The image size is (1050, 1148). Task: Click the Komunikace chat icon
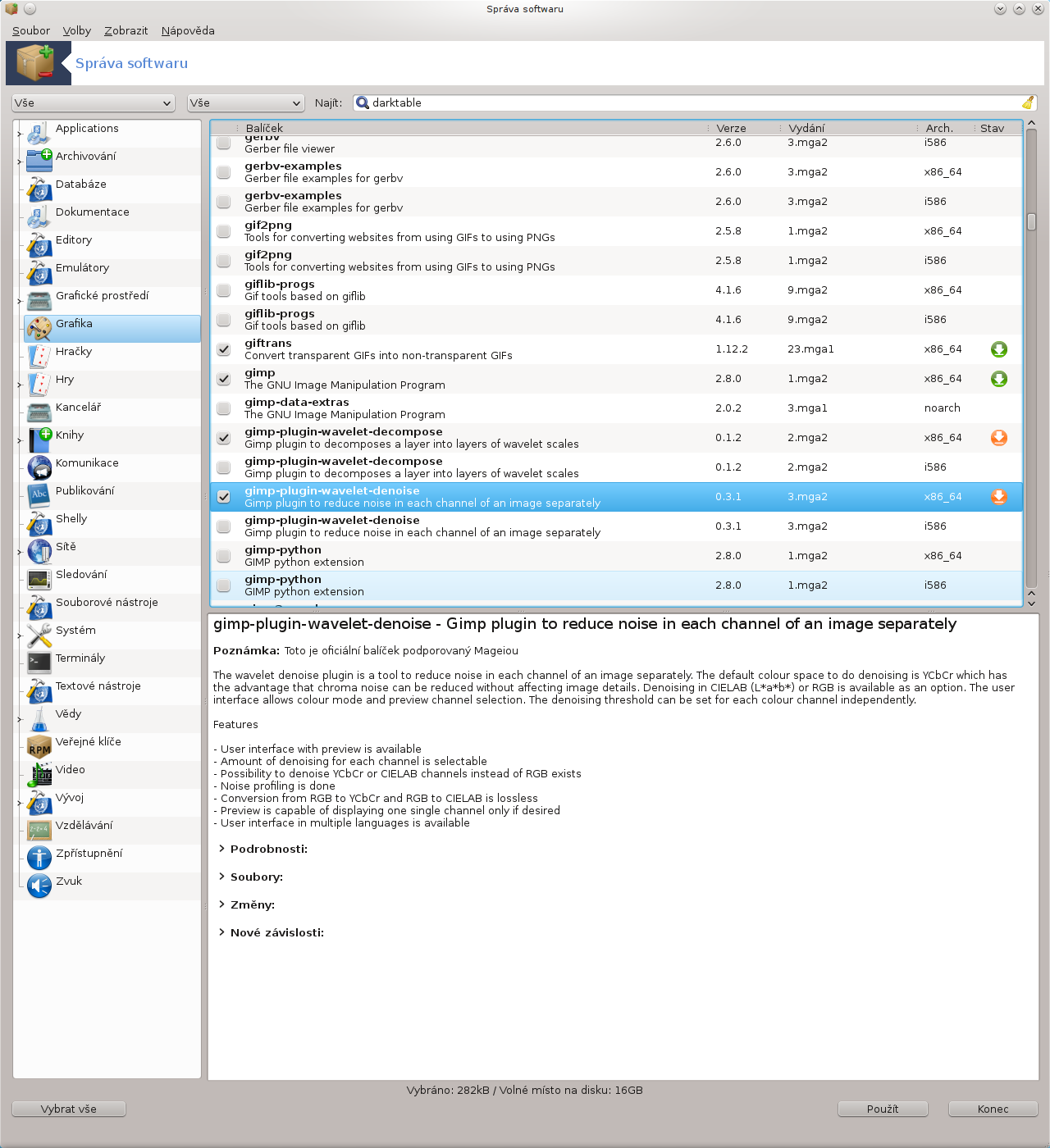[x=39, y=468]
